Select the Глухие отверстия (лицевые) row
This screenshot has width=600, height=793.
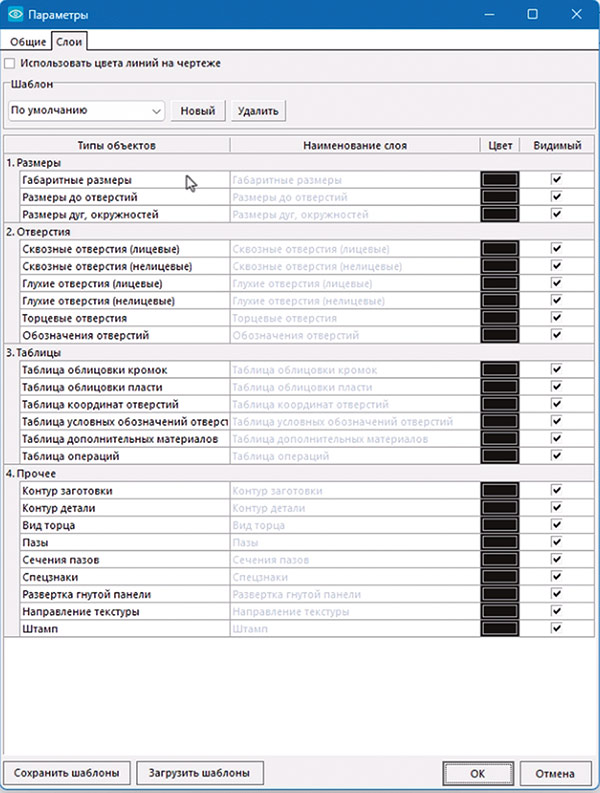pyautogui.click(x=124, y=284)
